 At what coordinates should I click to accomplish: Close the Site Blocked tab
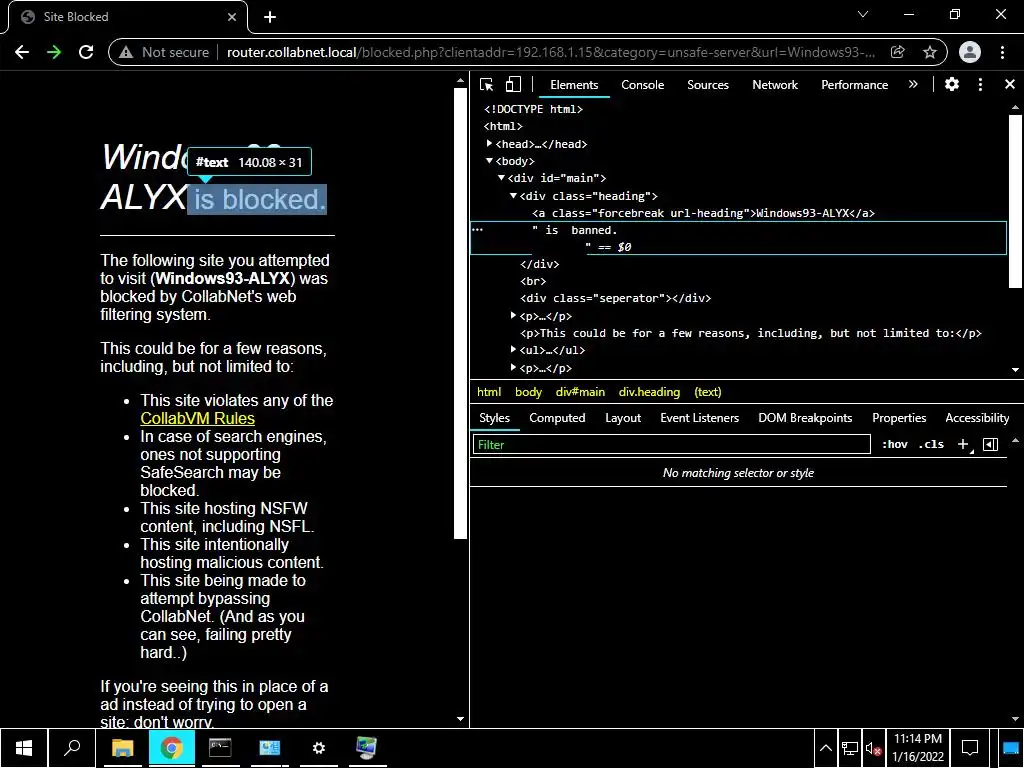click(231, 17)
